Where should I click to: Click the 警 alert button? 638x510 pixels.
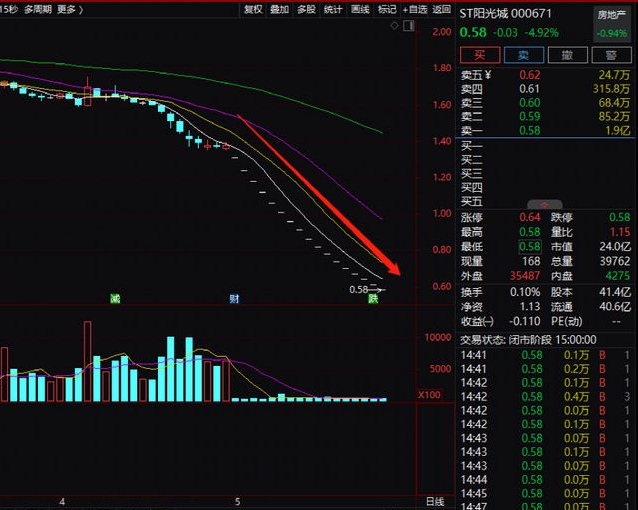click(611, 55)
